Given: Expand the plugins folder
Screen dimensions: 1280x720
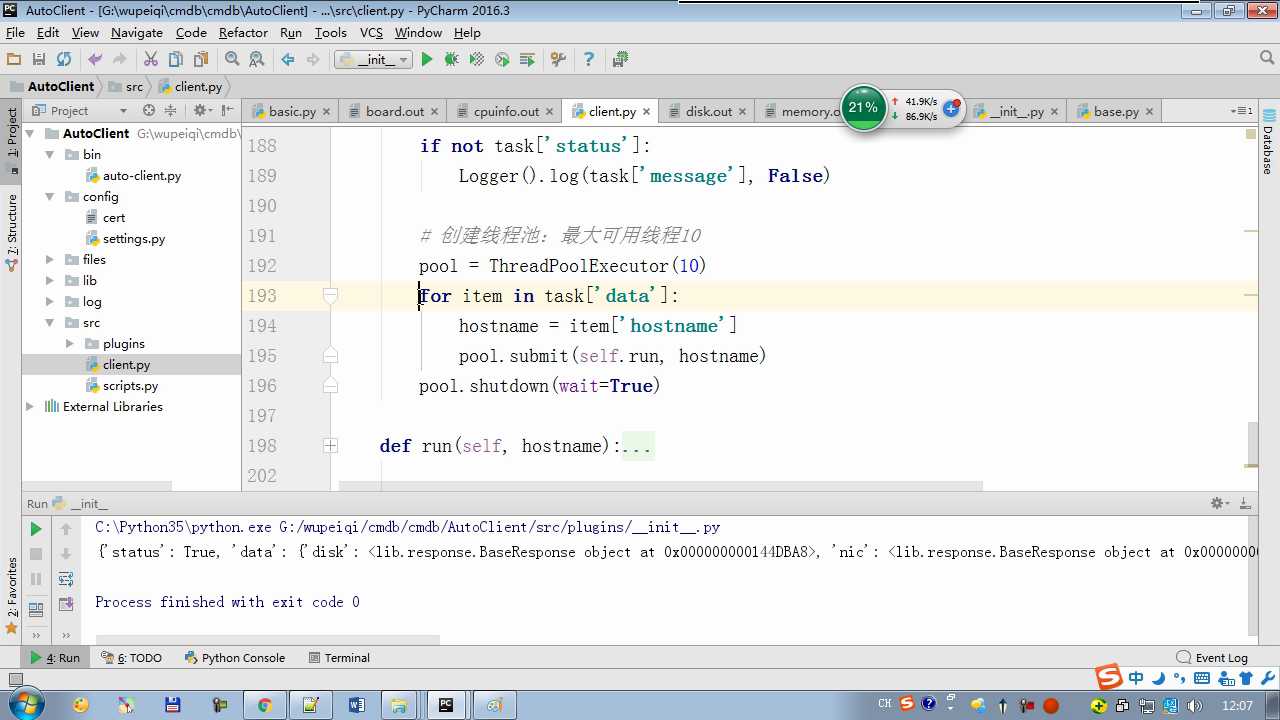Looking at the screenshot, I should tap(70, 343).
